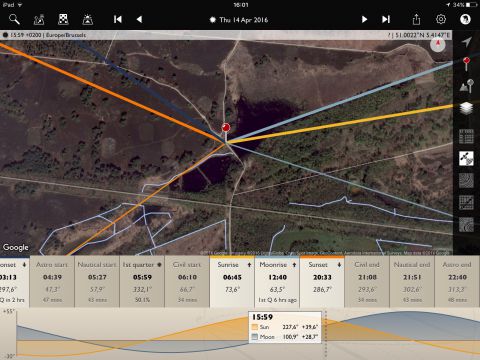Select the Astro end 22:40 card
The width and height of the screenshot is (480, 360).
tap(457, 282)
